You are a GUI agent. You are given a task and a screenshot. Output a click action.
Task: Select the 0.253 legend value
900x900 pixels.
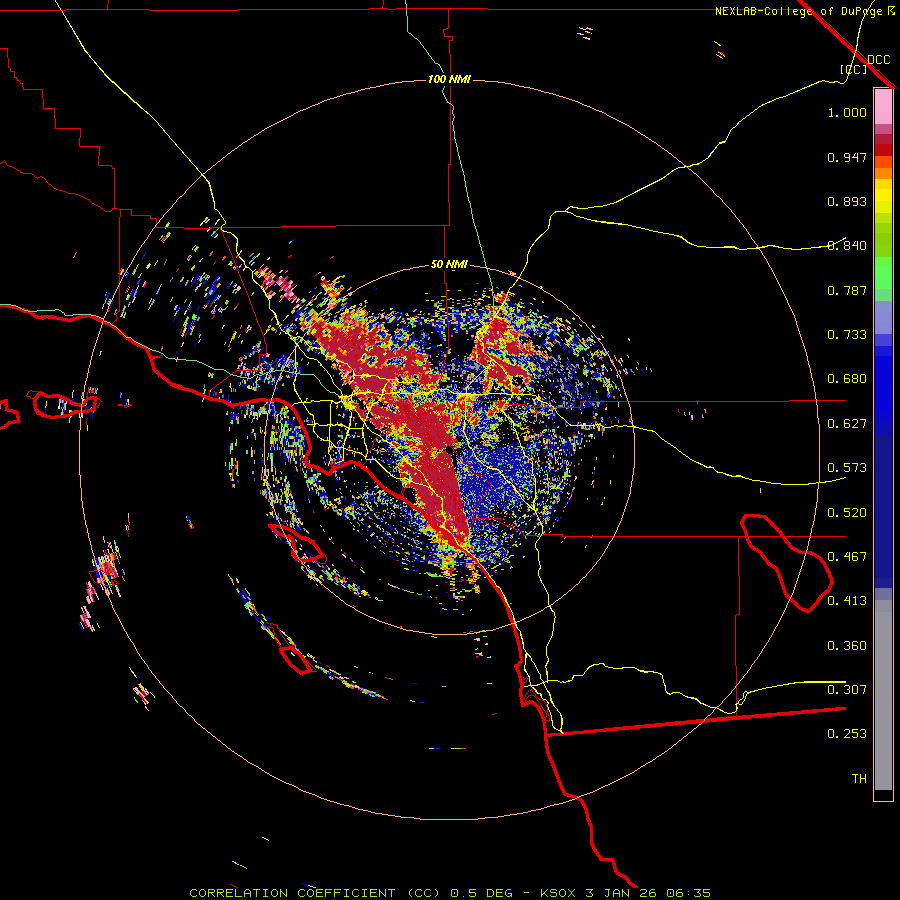[847, 734]
